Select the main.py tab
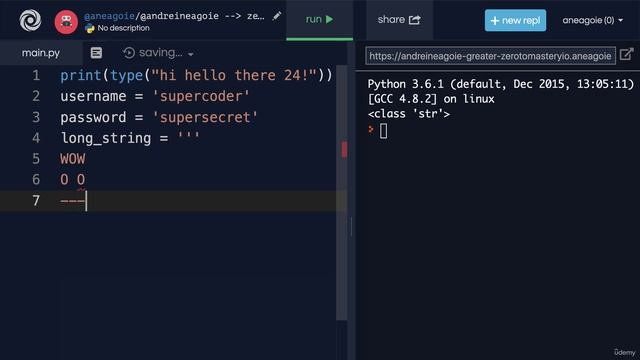The image size is (640, 360). (x=41, y=53)
